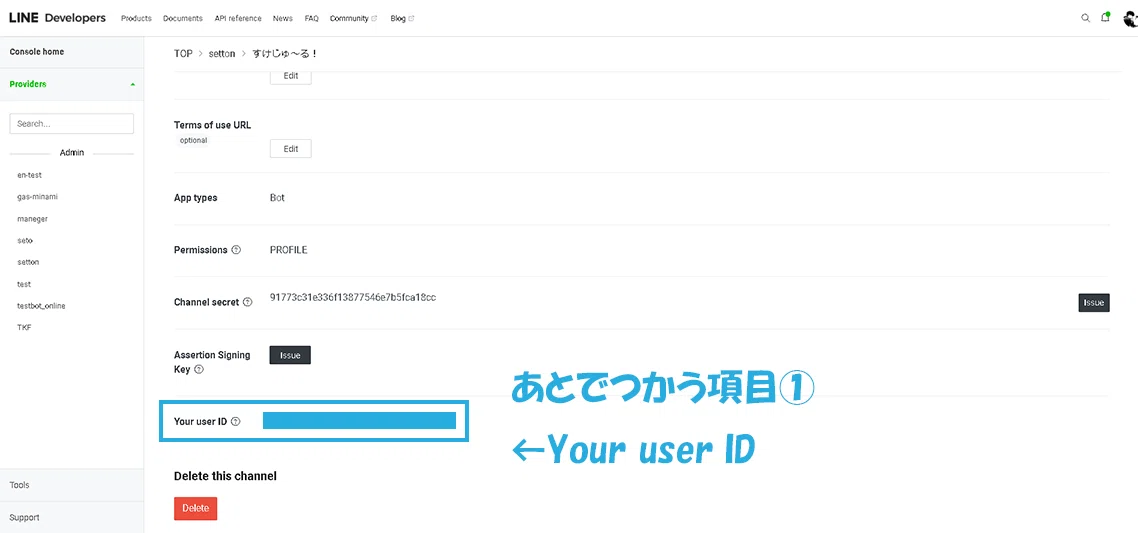Select provider seto
This screenshot has width=1138, height=533.
tap(25, 240)
